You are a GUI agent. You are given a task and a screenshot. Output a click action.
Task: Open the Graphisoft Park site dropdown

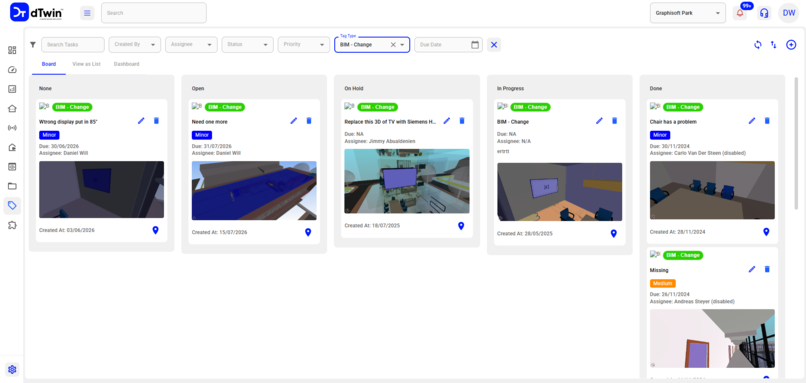688,13
